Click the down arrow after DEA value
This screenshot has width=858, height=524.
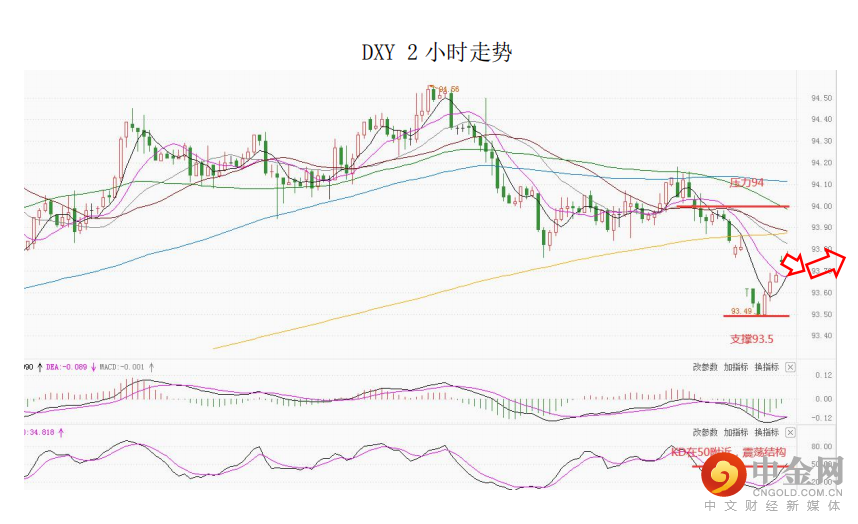coord(93,367)
